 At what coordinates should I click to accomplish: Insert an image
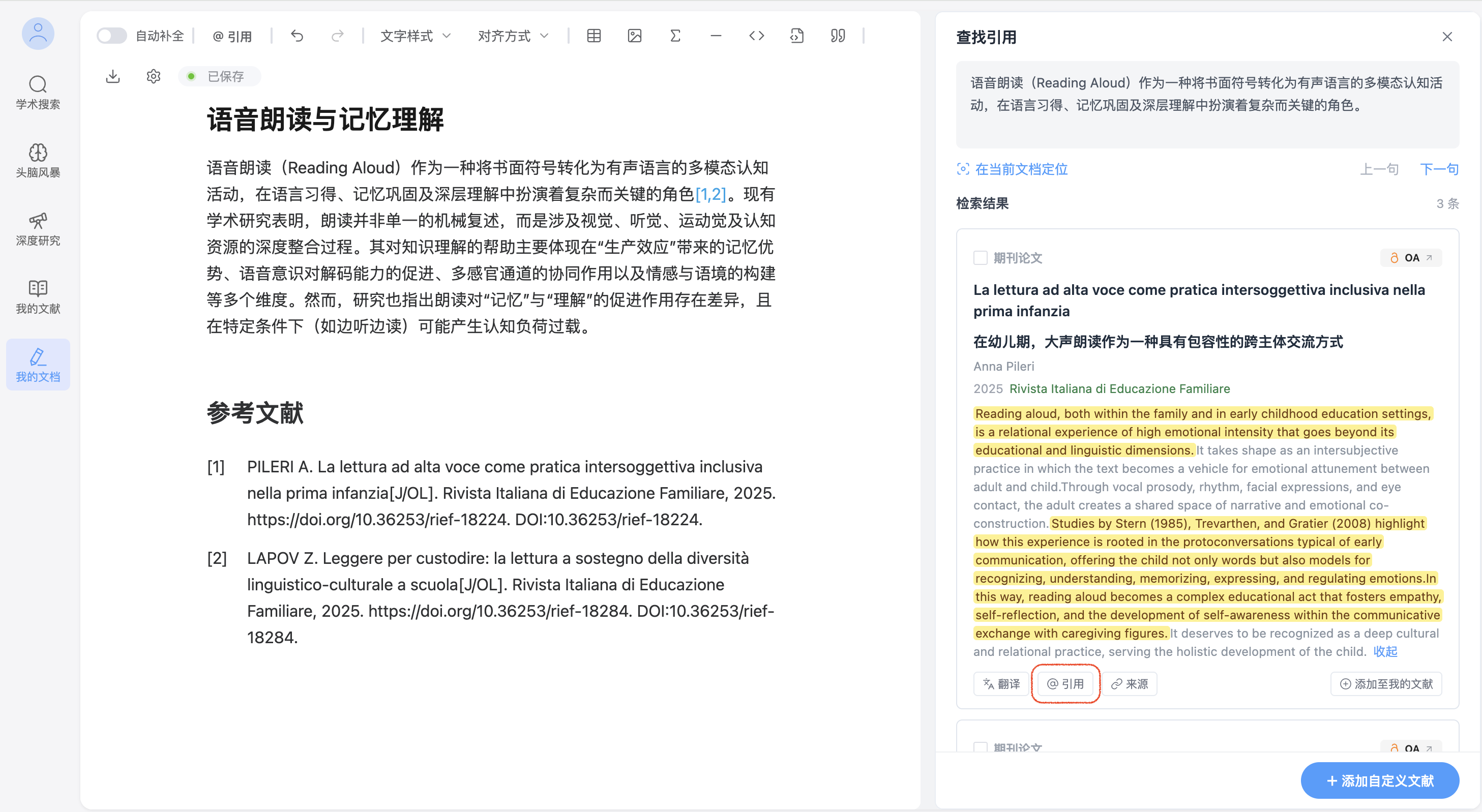coord(635,36)
